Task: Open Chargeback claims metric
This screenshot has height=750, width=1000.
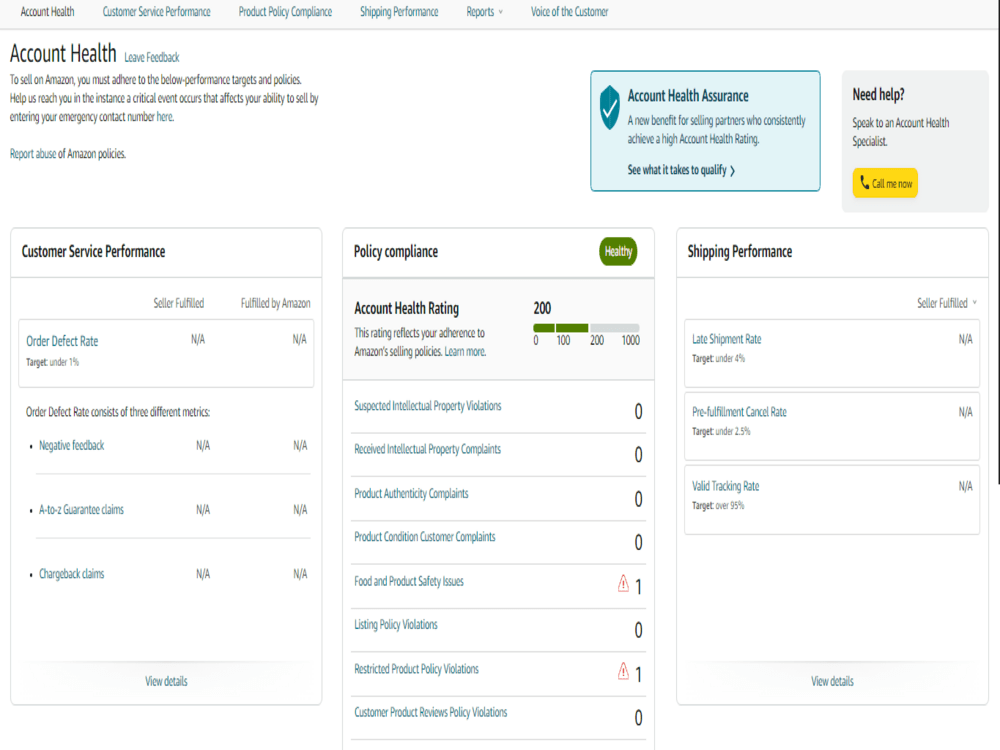Action: tap(71, 574)
